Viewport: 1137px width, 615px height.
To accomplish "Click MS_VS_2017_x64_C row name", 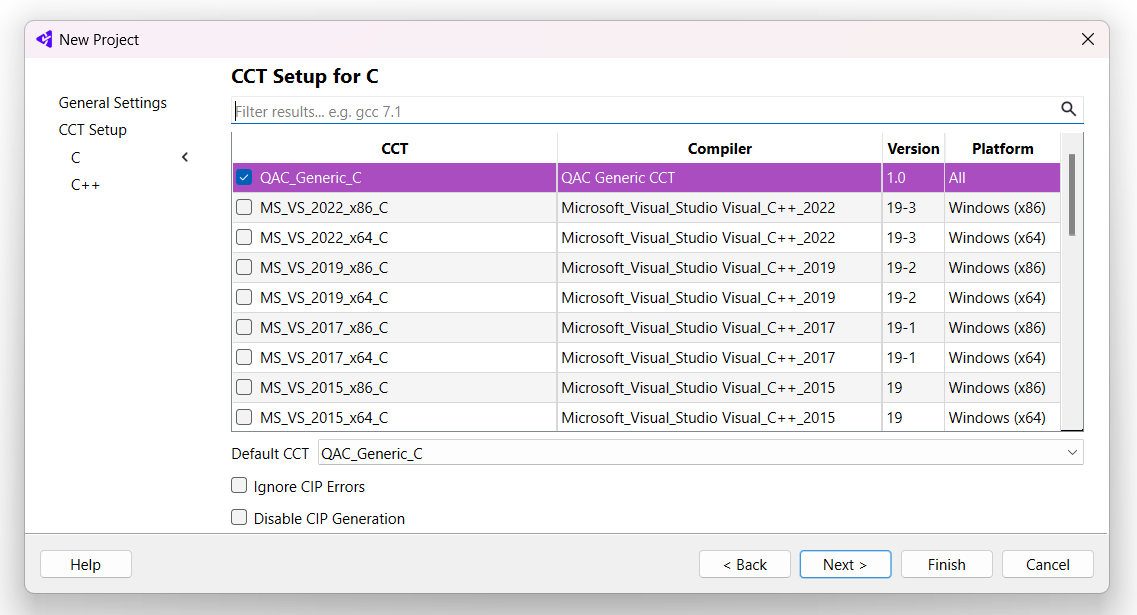I will point(324,358).
